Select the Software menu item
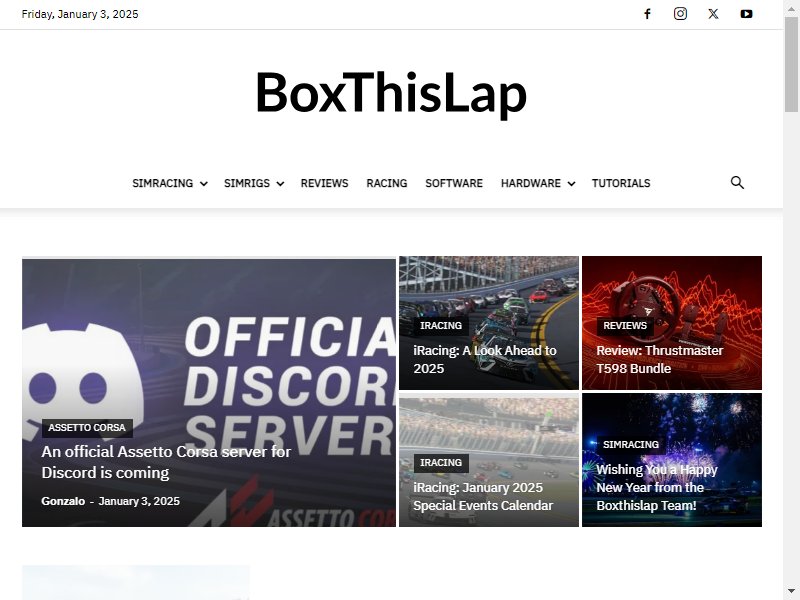This screenshot has width=800, height=600. coord(454,183)
